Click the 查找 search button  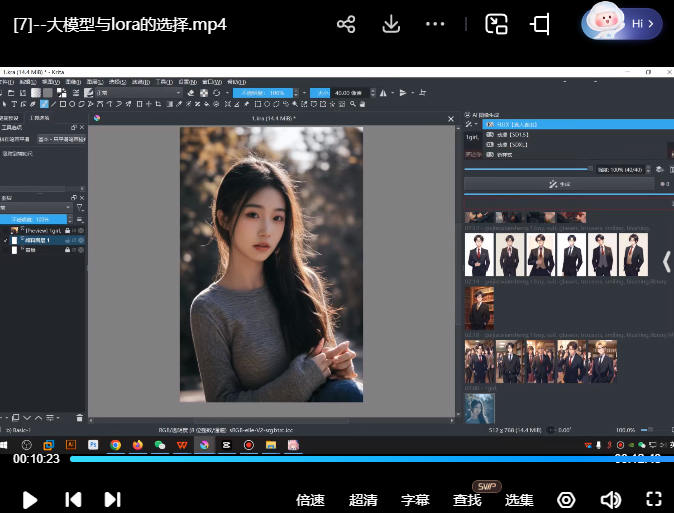pos(467,500)
